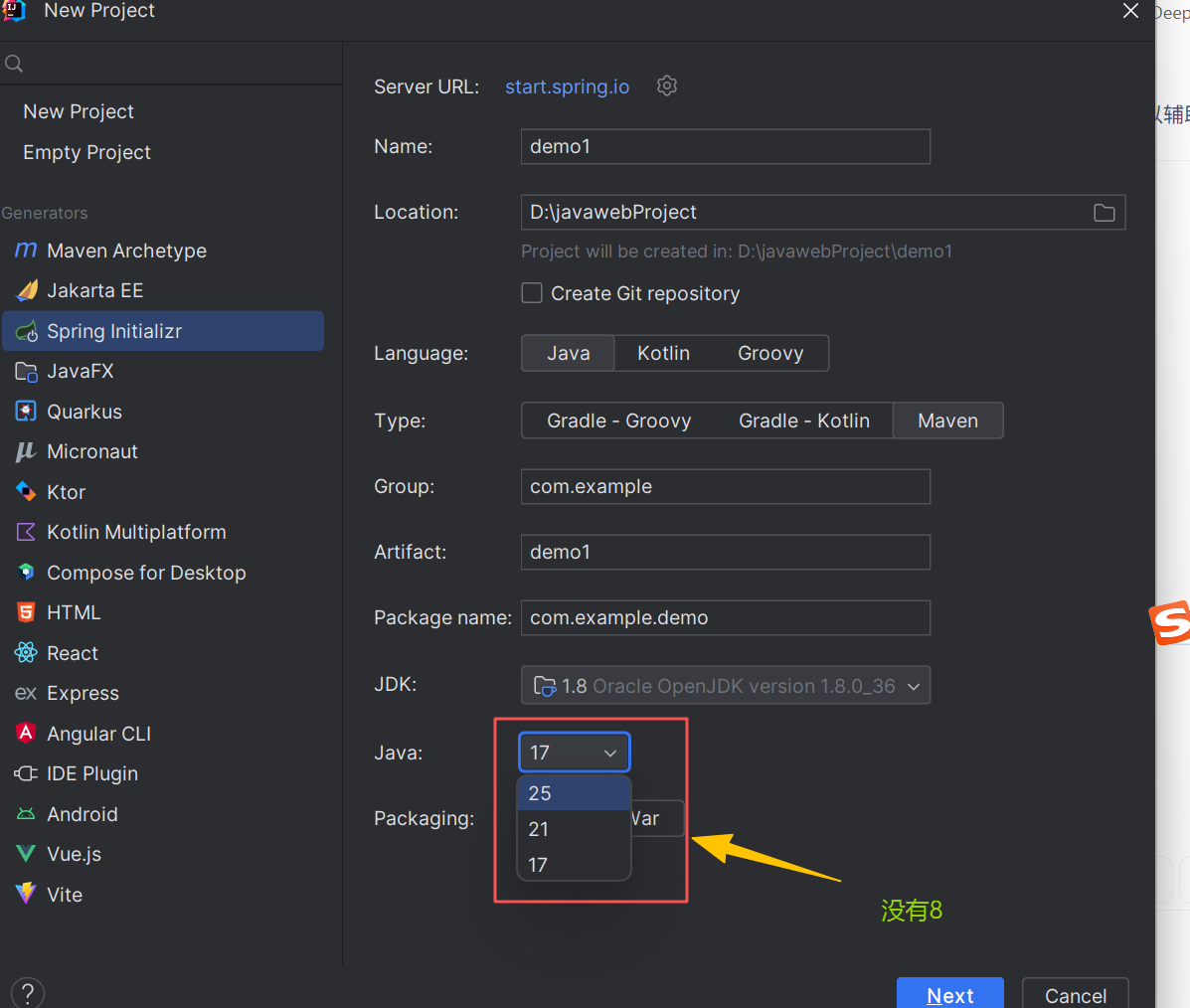
Task: Select Spring Initializr generator
Action: coord(163,331)
